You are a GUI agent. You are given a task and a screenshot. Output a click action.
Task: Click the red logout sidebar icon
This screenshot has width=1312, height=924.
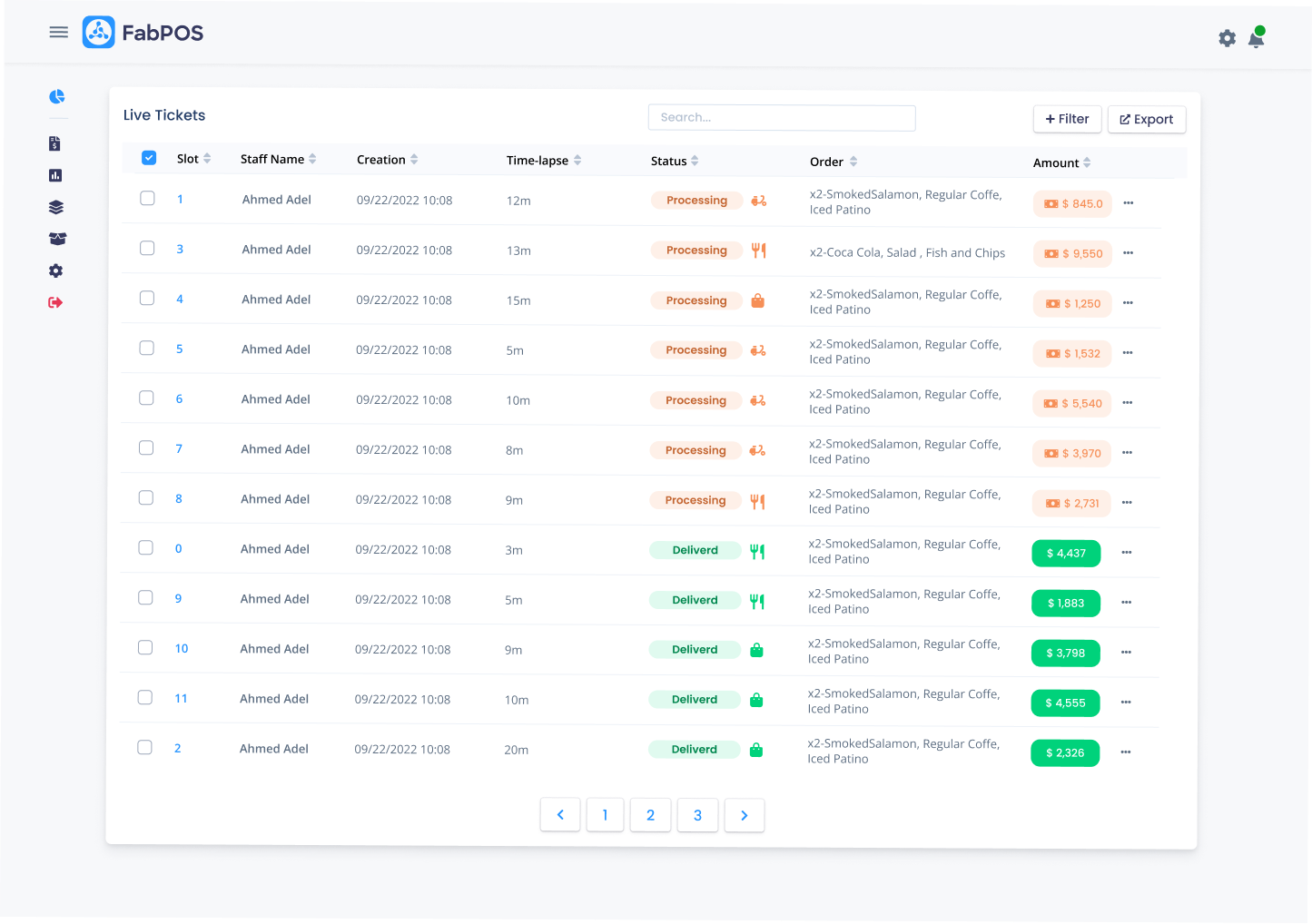55,302
